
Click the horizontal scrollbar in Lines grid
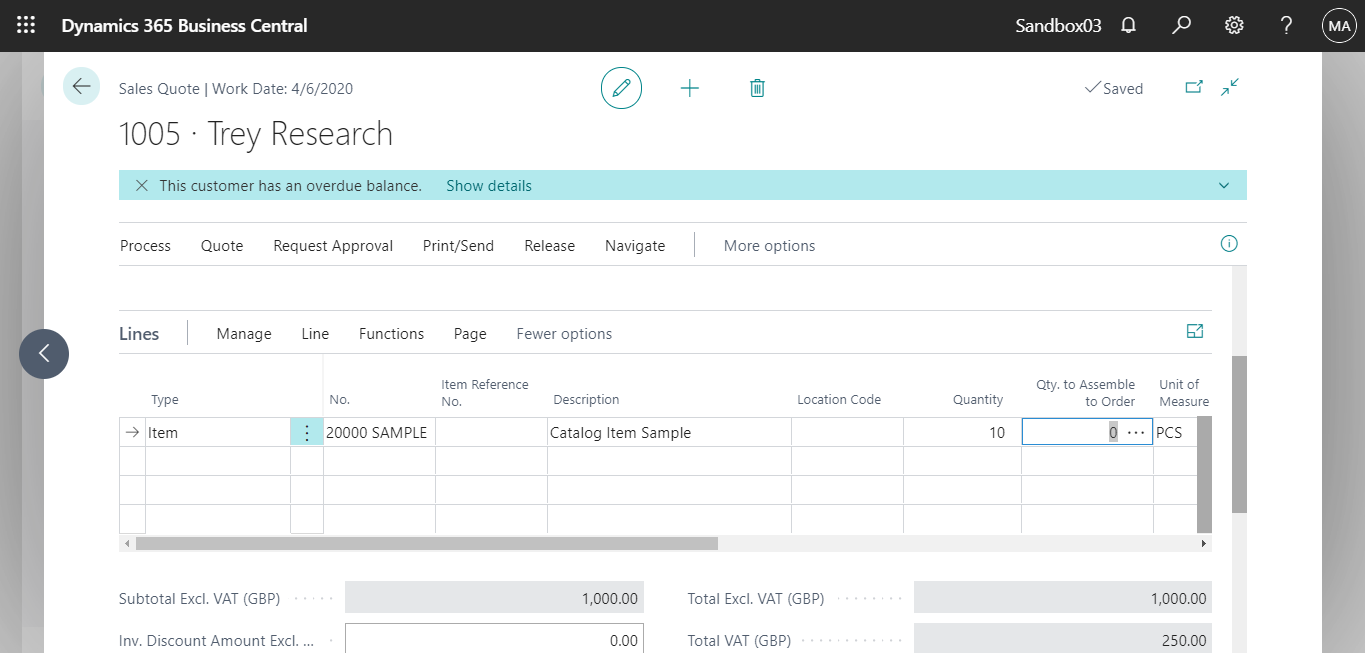click(x=427, y=544)
